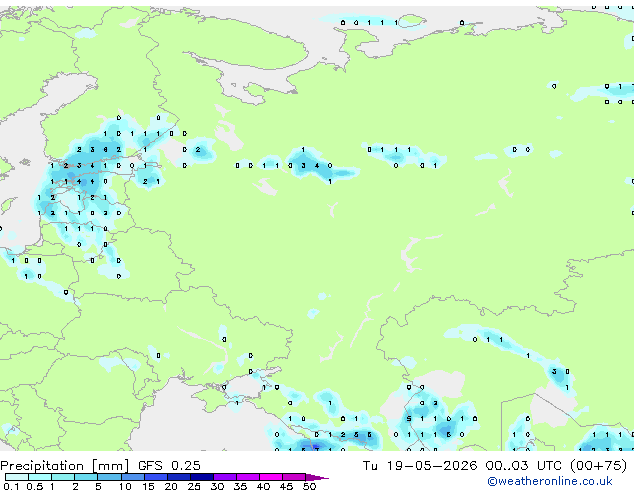The height and width of the screenshot is (490, 634).
Task: Click the 10–15 mm blue legend swatch
Action: 132,477
